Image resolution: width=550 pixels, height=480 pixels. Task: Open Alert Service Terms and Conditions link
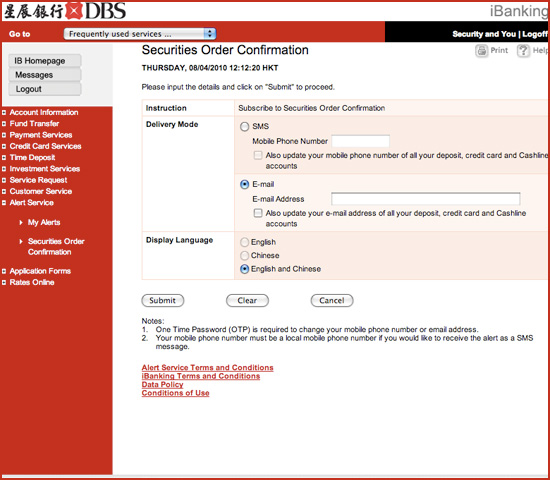207,367
